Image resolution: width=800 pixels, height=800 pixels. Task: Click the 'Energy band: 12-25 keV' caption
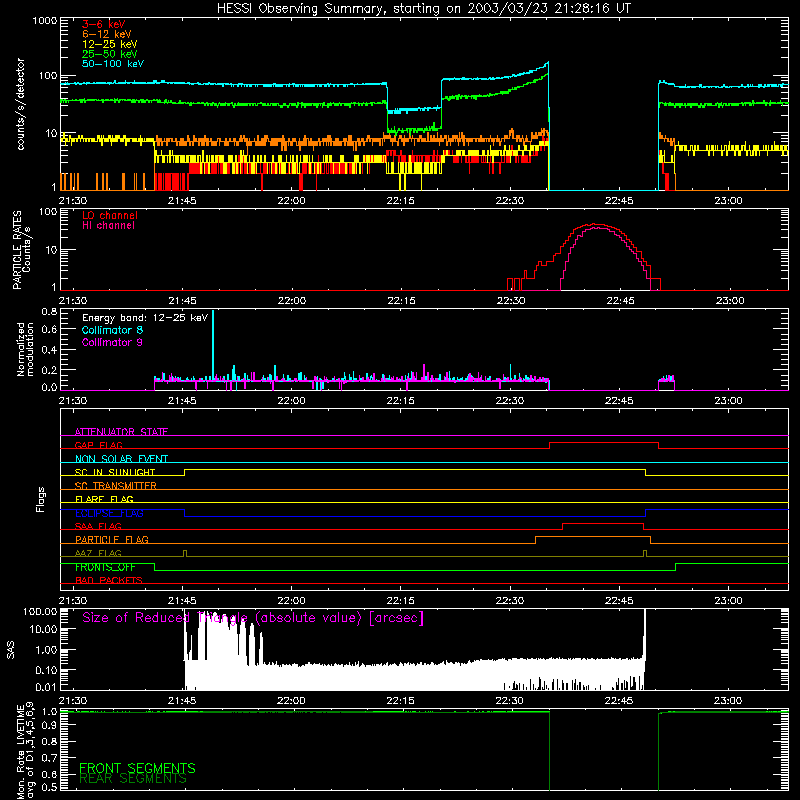pyautogui.click(x=145, y=318)
